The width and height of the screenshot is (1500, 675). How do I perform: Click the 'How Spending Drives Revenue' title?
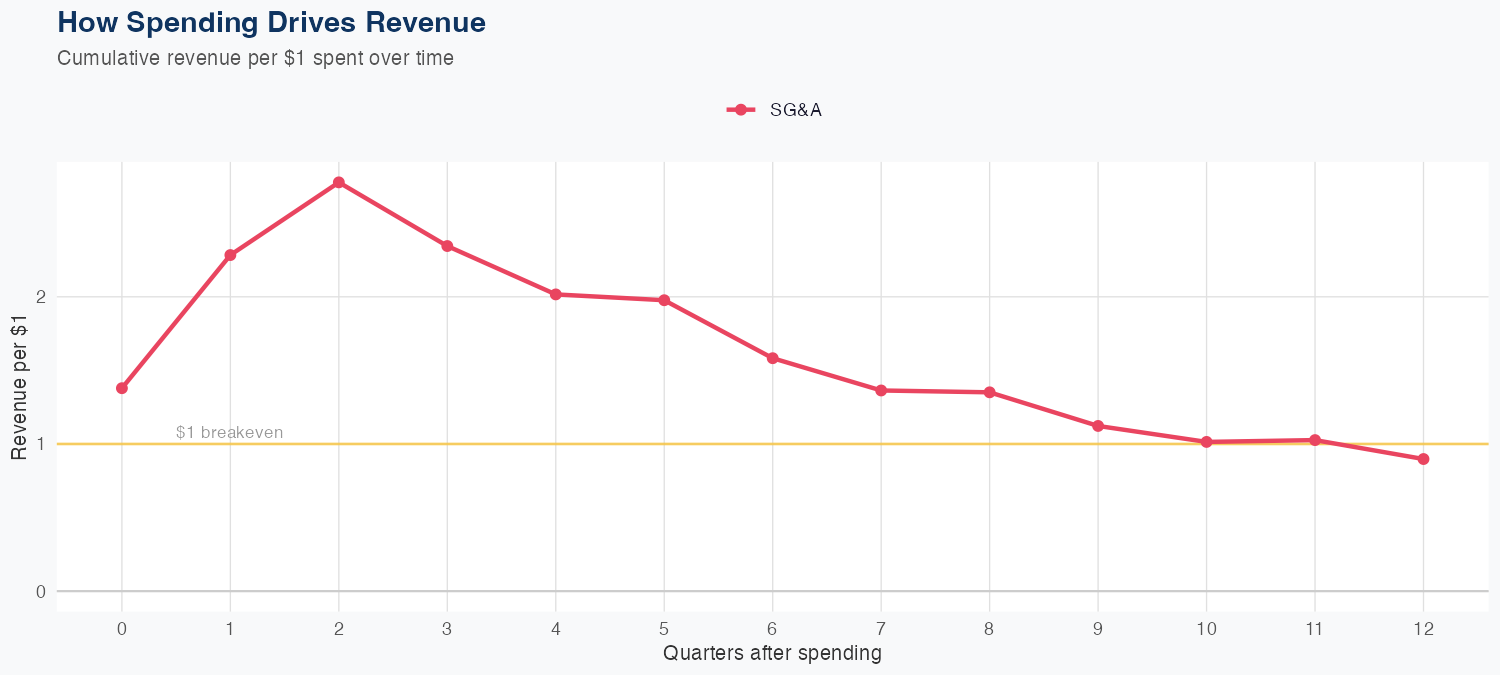click(272, 22)
